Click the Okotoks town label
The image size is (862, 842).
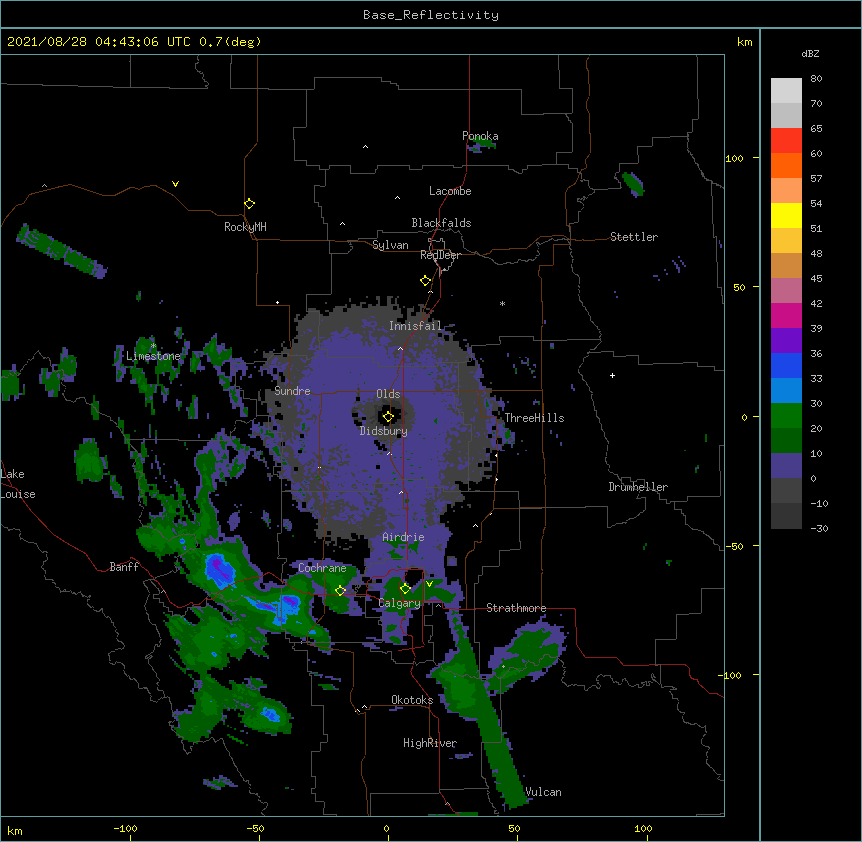(412, 700)
